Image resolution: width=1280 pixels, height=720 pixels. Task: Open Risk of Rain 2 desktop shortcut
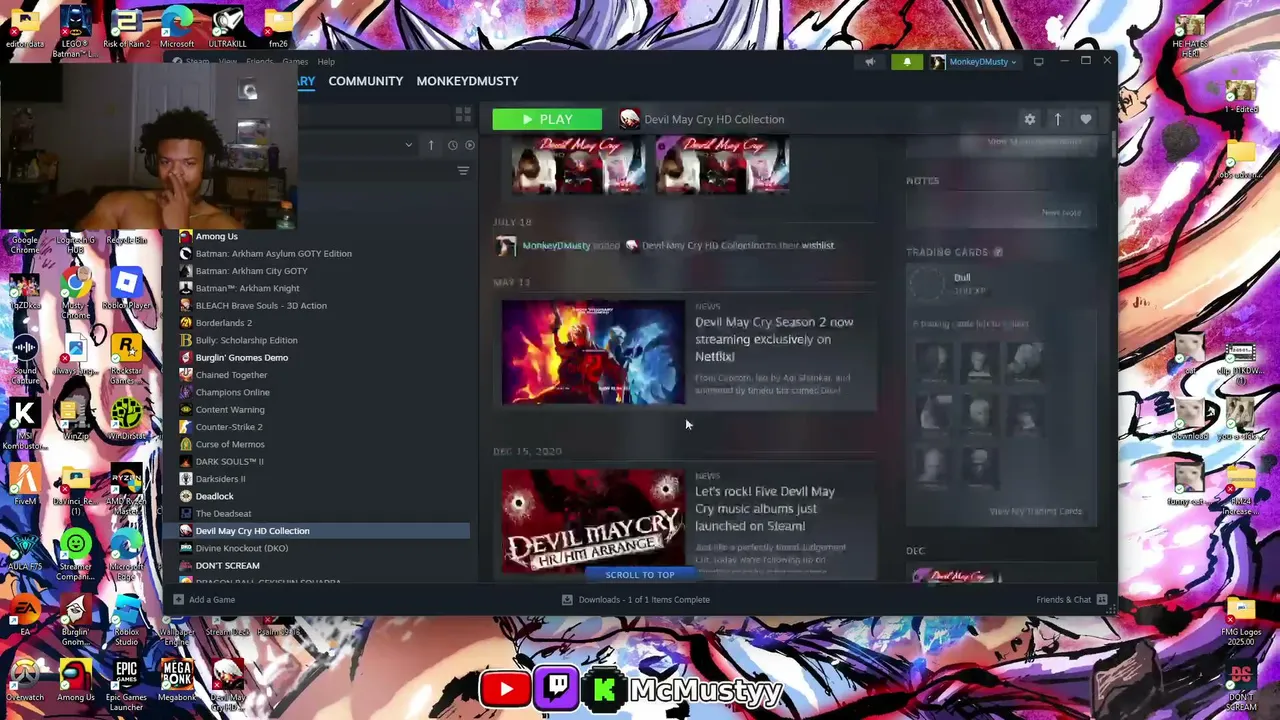pos(126,26)
